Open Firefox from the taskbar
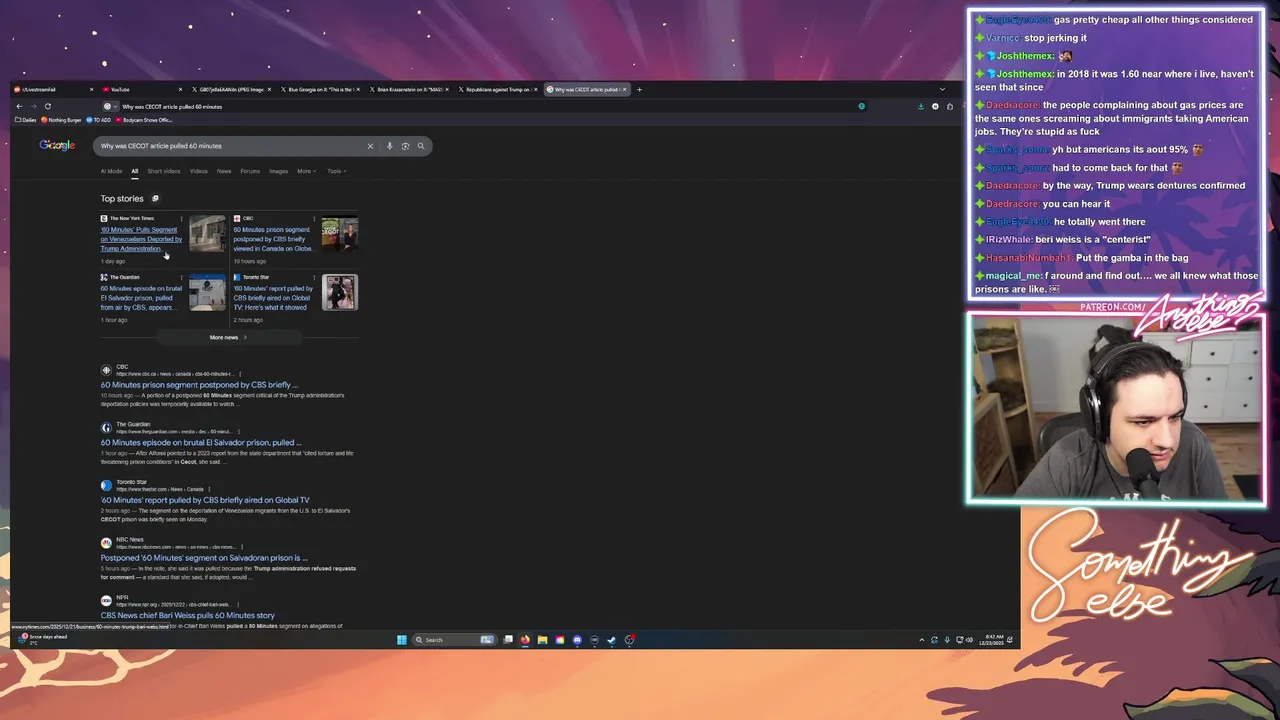 [525, 640]
